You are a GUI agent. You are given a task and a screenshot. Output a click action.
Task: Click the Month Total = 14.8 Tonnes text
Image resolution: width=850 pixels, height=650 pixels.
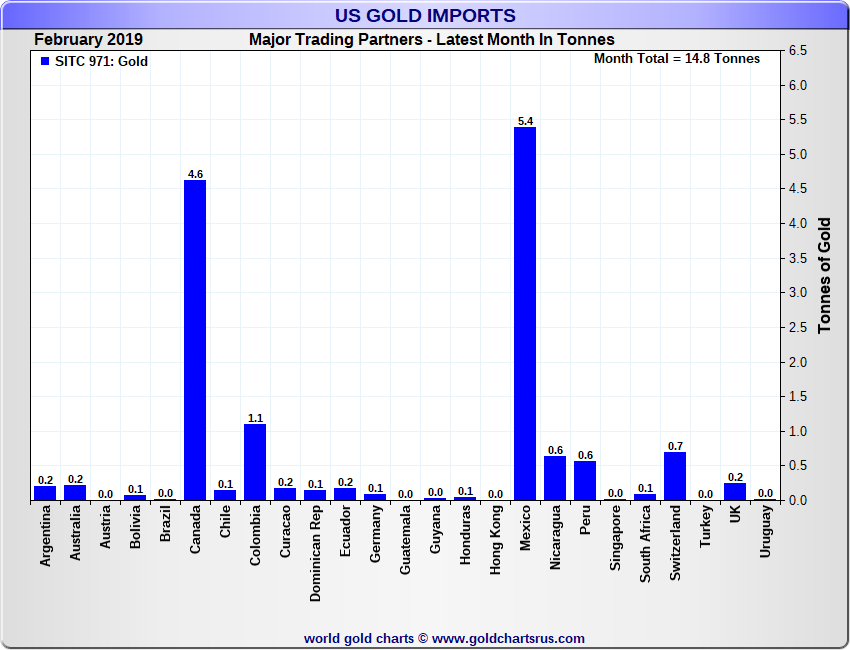point(677,59)
